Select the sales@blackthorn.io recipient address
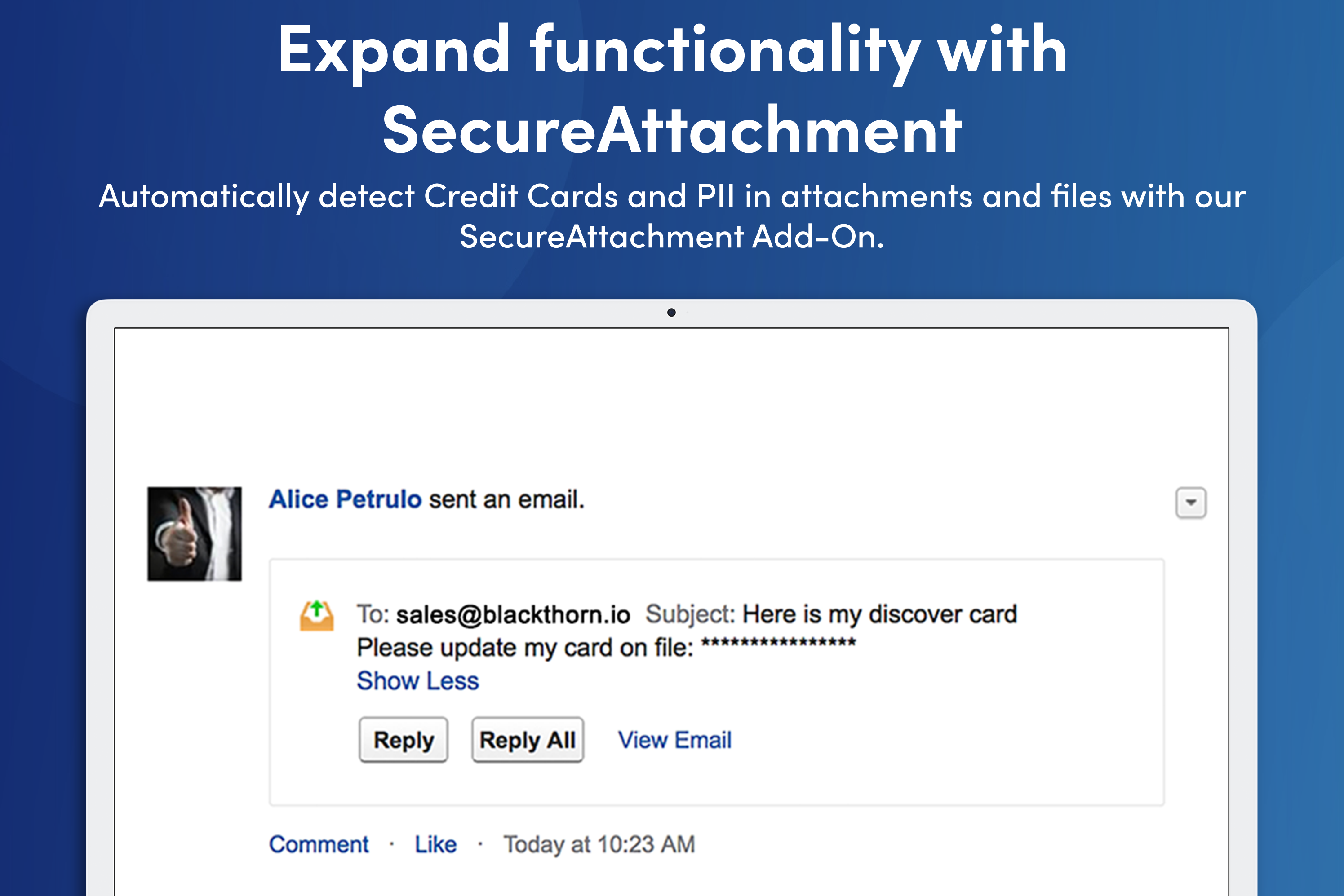1344x896 pixels. click(x=513, y=615)
